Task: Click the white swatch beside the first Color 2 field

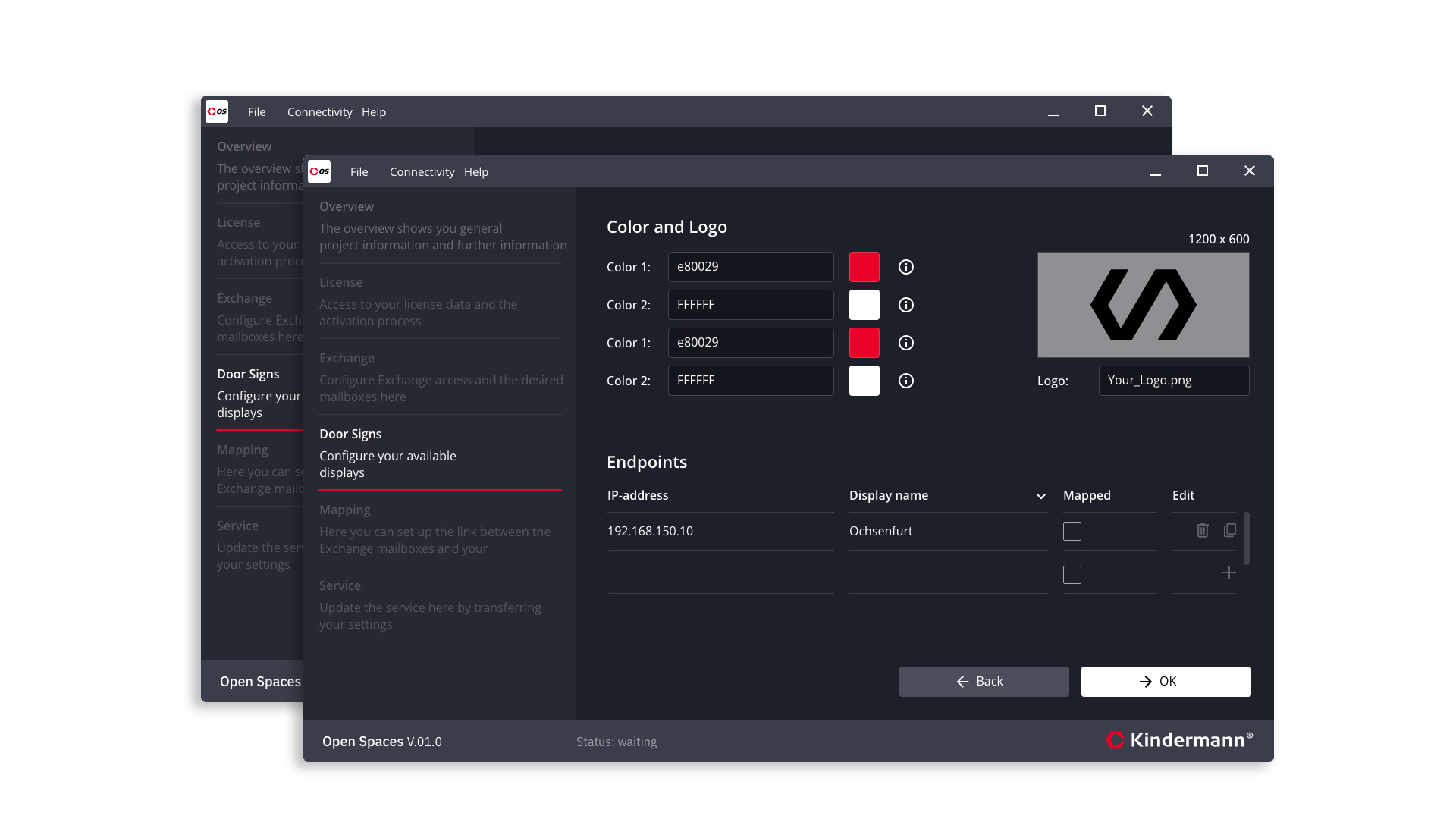Action: pos(864,305)
